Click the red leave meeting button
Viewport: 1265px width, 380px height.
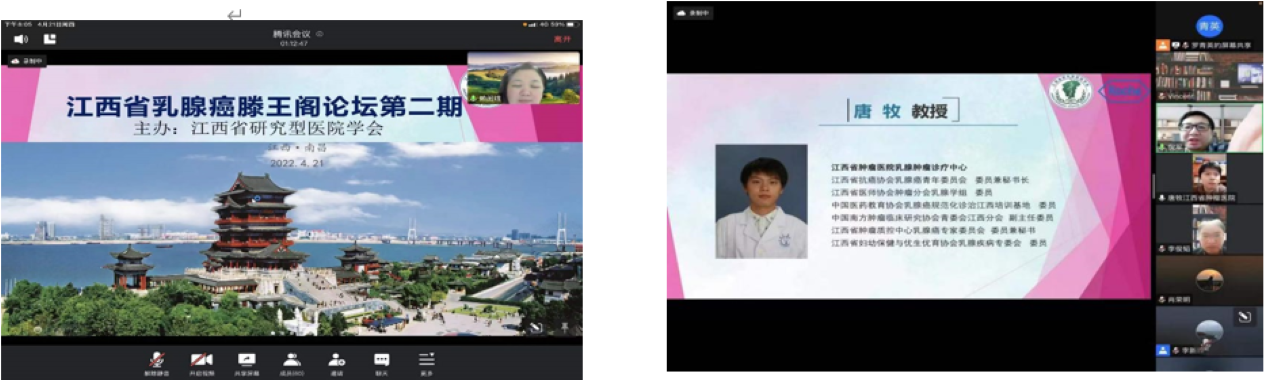click(x=561, y=39)
